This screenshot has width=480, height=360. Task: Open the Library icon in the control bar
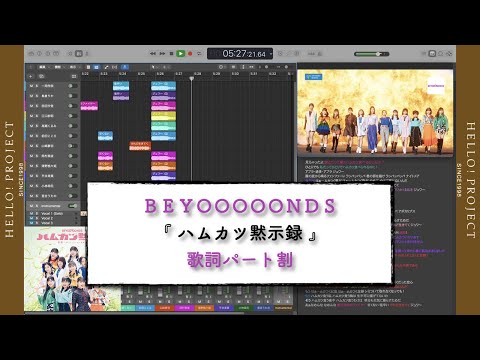31,53
